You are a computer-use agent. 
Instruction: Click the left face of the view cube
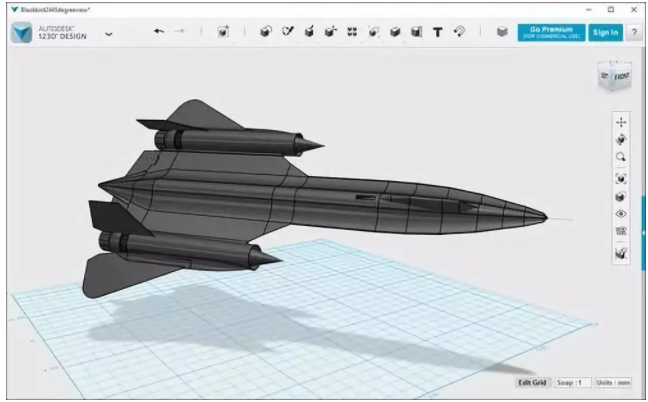coord(605,76)
